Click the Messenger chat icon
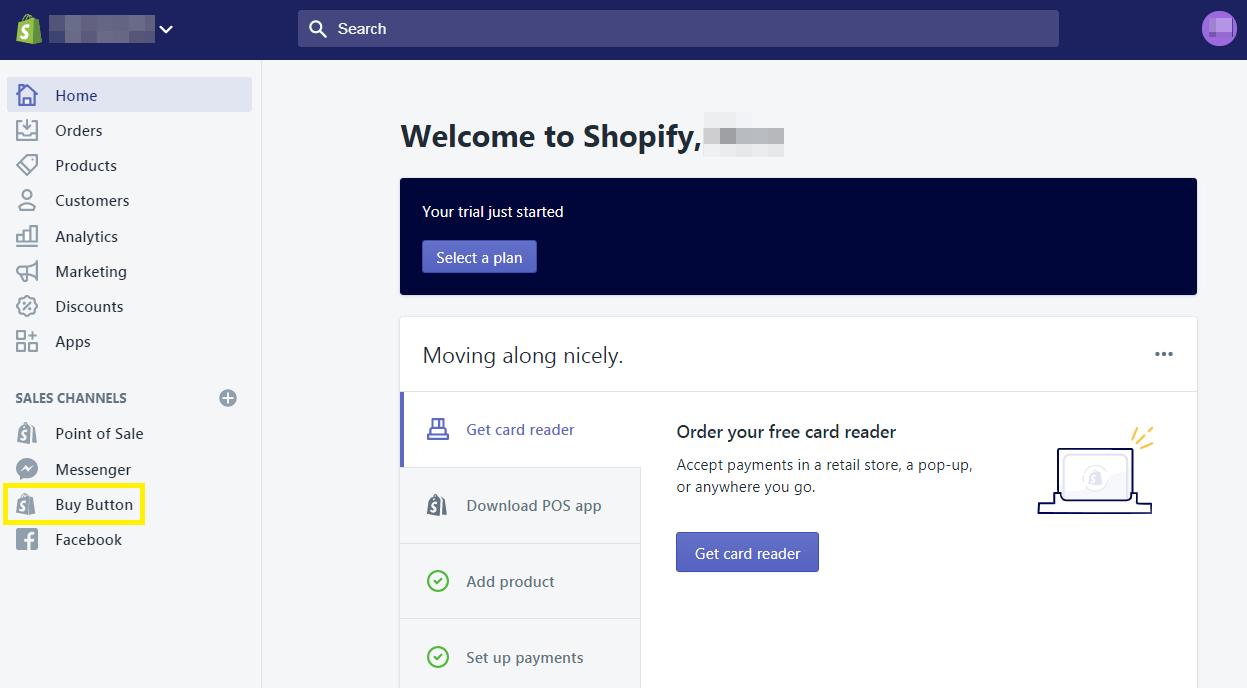Screen dimensions: 1247x688 pos(27,469)
